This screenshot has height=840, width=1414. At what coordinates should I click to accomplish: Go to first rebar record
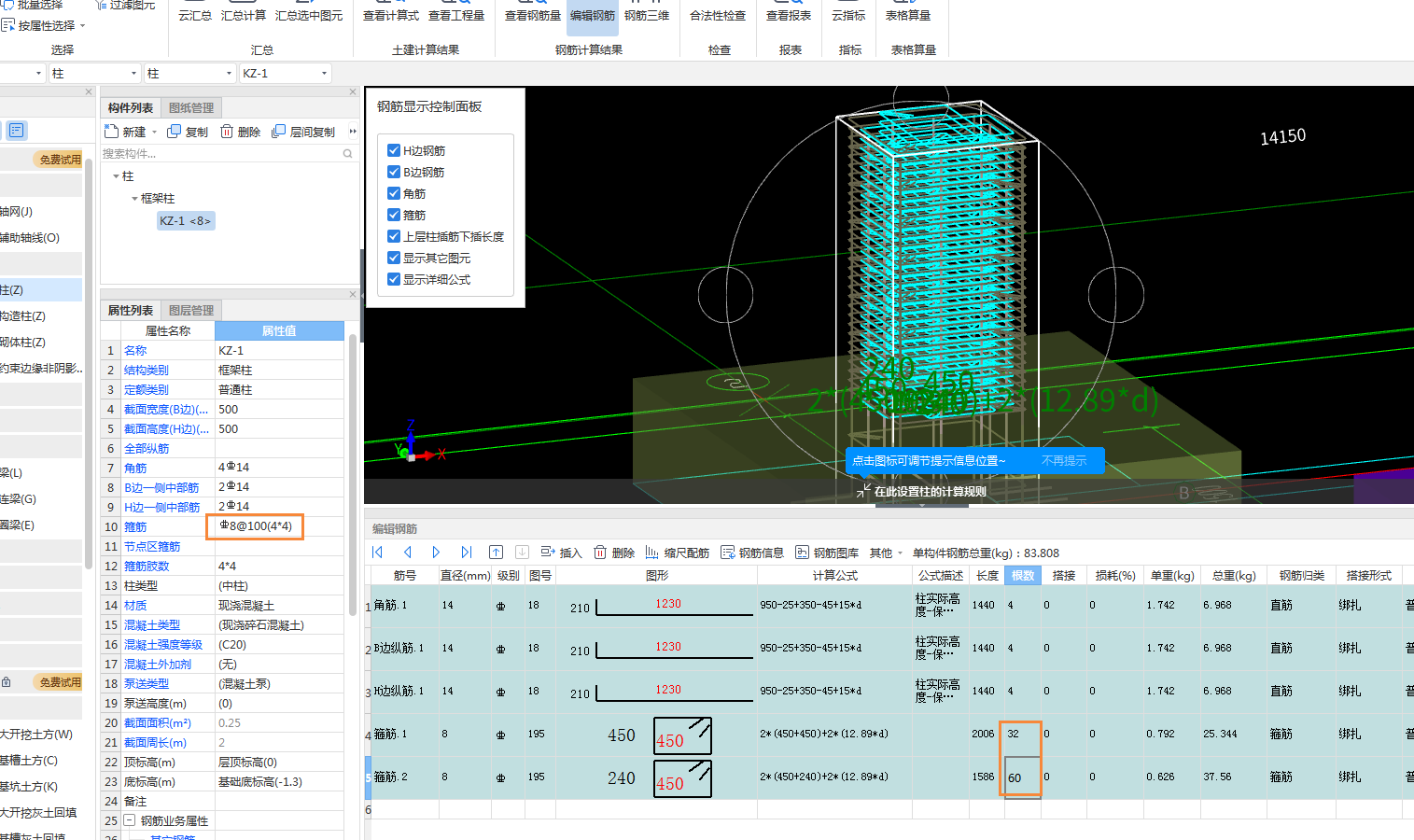click(377, 553)
